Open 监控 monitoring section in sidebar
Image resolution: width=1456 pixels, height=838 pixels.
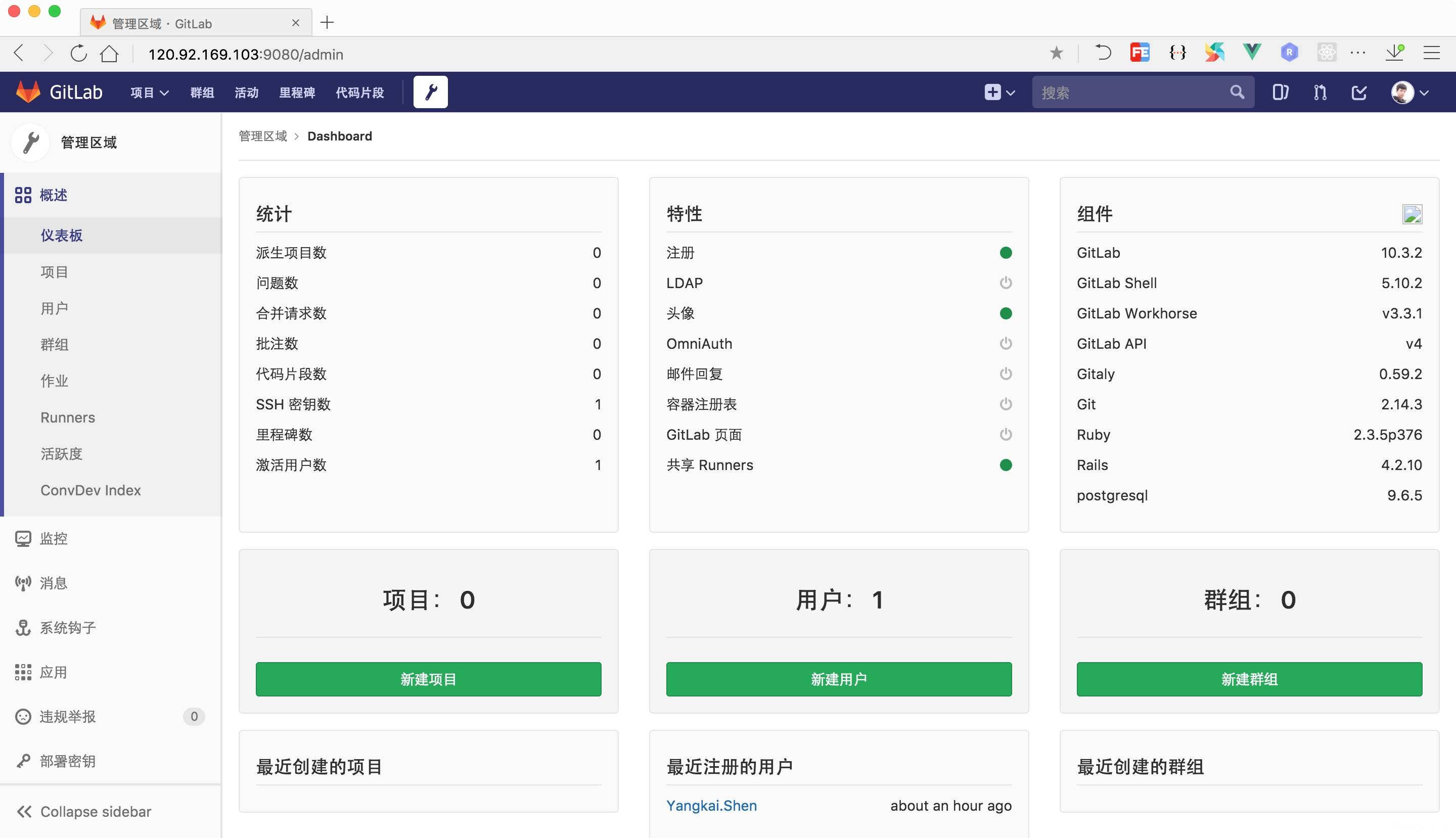point(53,539)
